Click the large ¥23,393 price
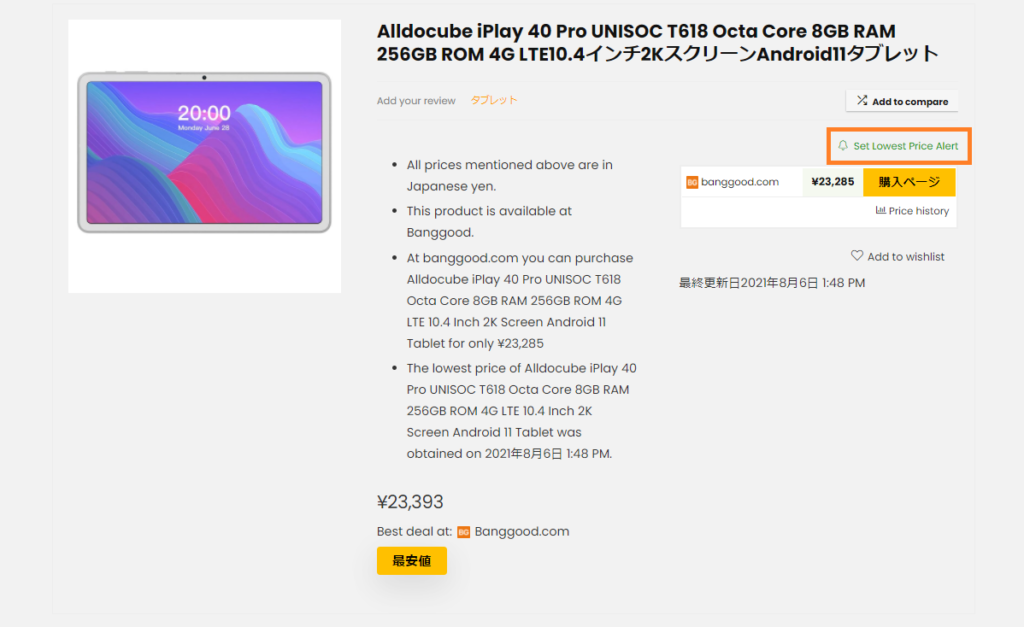The width and height of the screenshot is (1024, 627). click(x=410, y=502)
